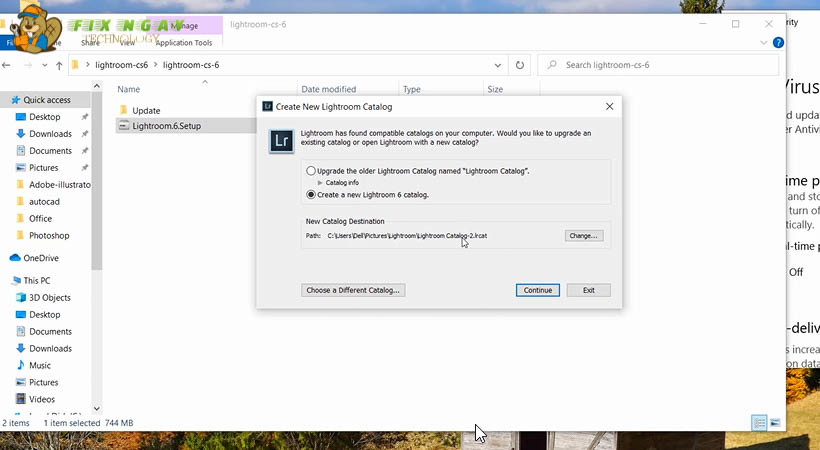Open the Lightroom.6.Setup file

tap(166, 126)
